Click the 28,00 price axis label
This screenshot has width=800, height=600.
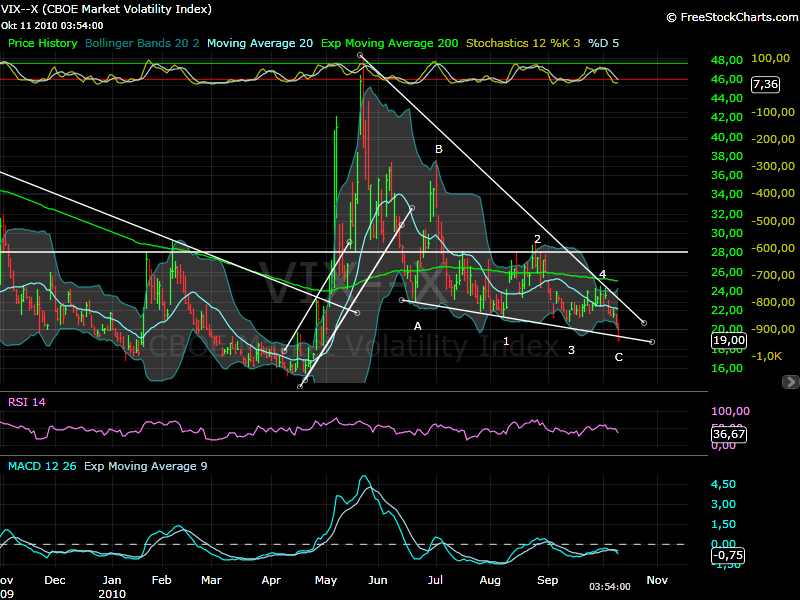[727, 252]
